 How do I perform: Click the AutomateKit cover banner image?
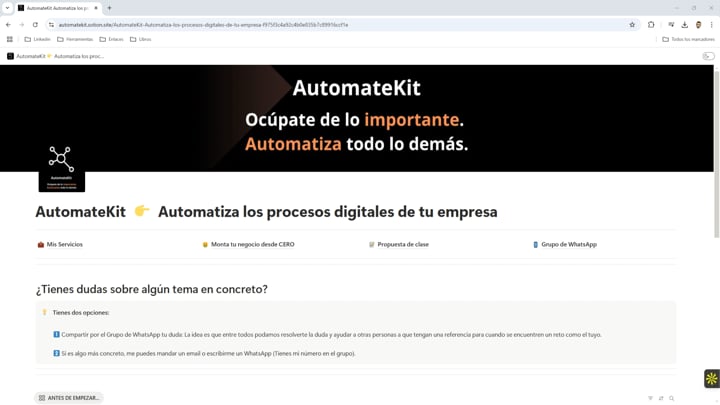[x=357, y=118]
